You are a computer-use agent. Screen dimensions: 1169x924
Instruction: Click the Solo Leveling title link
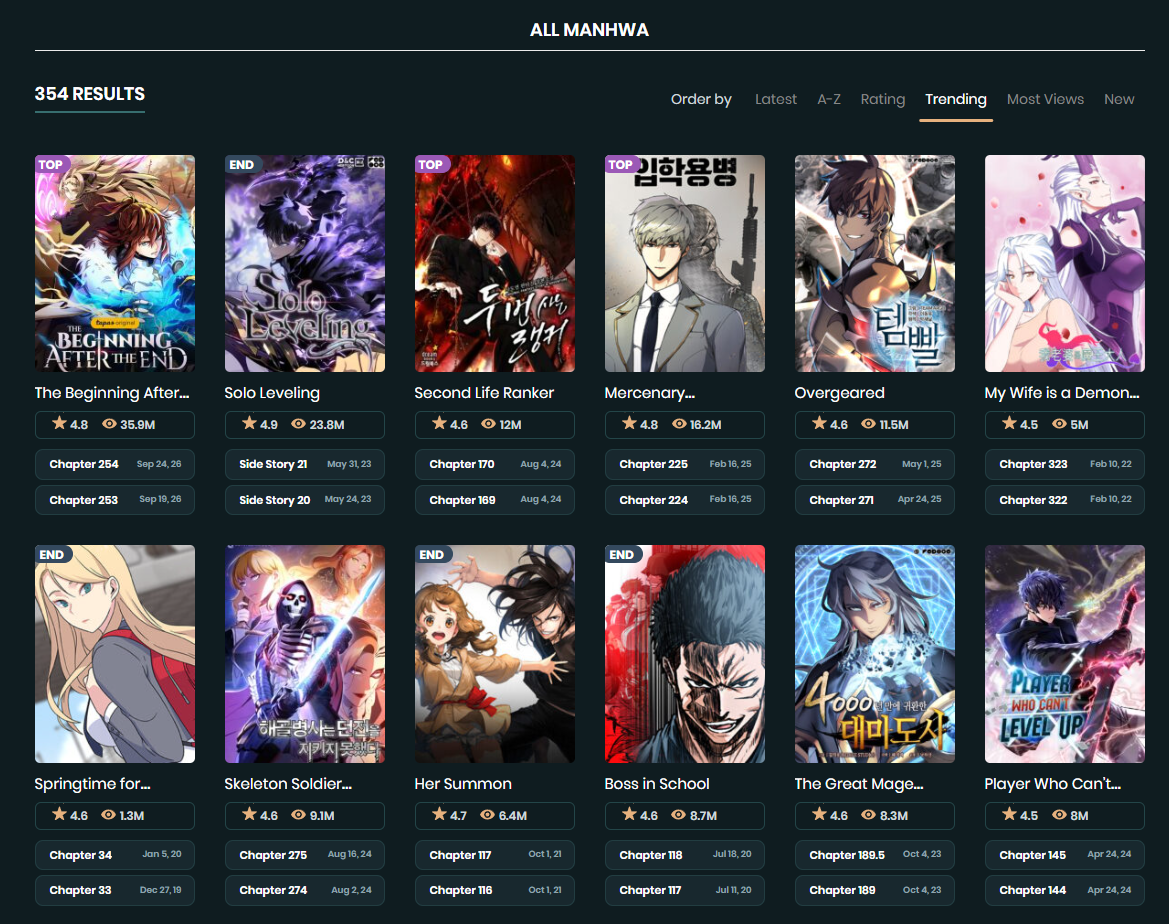tap(272, 393)
